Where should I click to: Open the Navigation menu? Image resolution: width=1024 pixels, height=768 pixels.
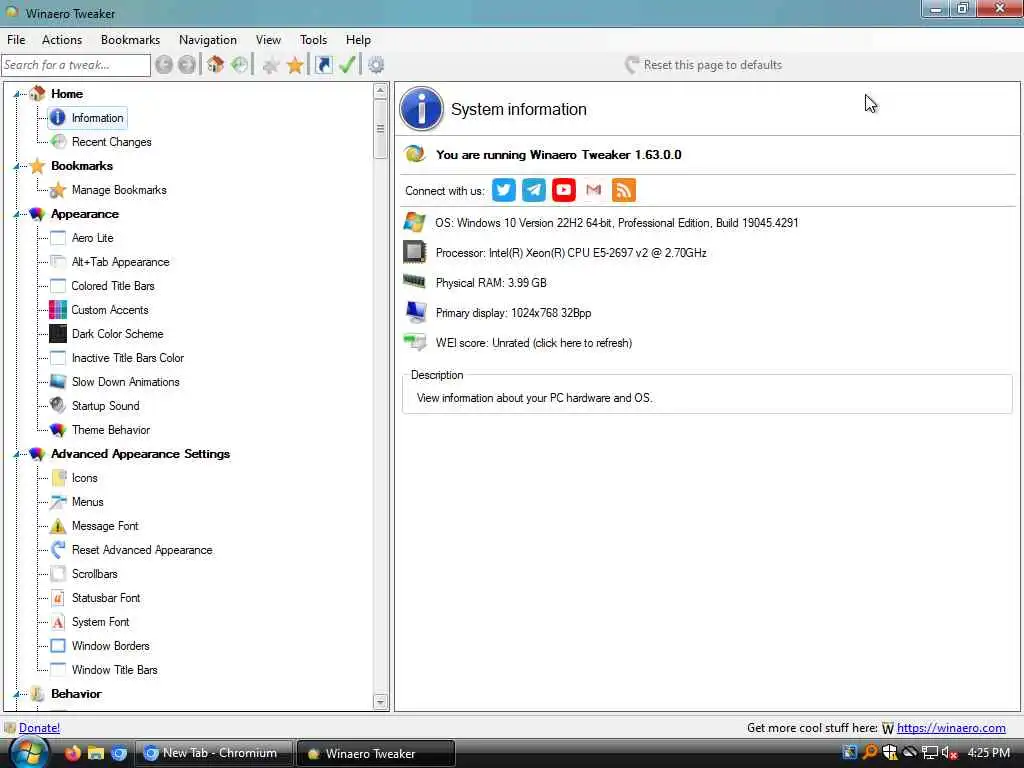tap(208, 40)
